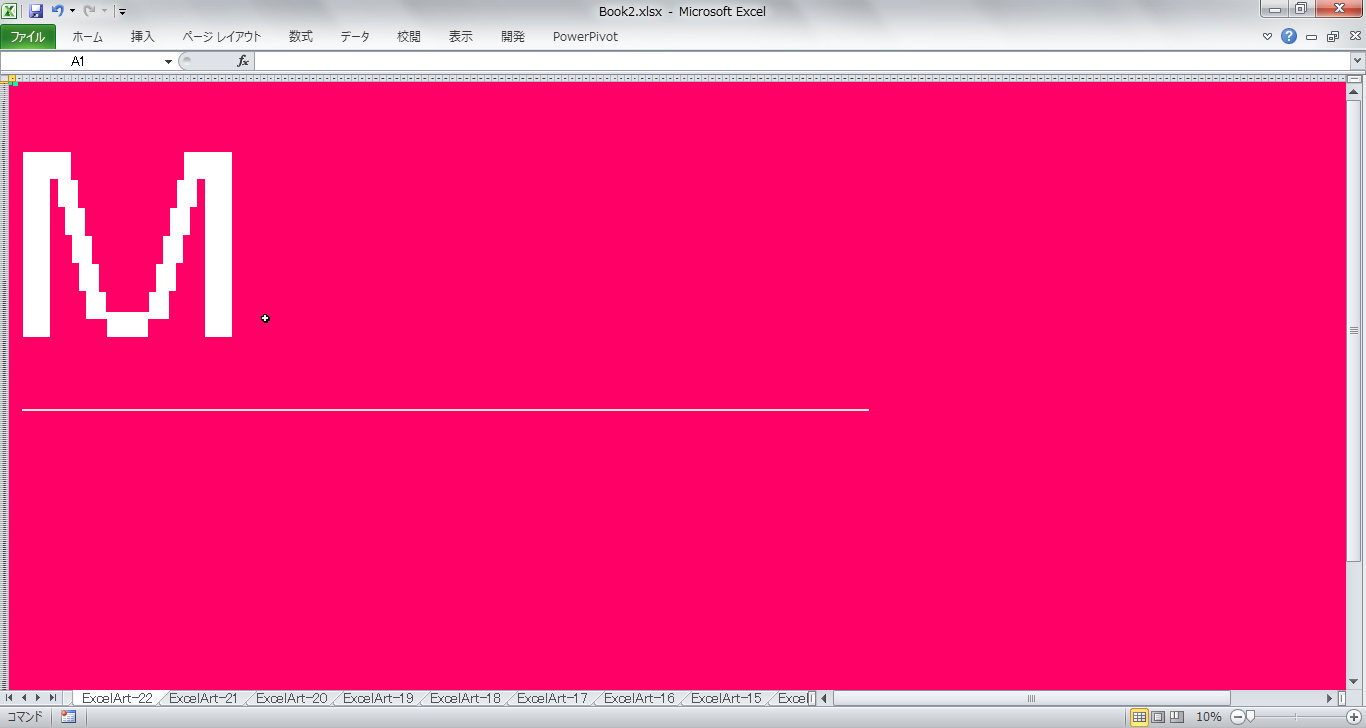1366x728 pixels.
Task: Open the ページ レイアウト ribbon tab
Action: [x=222, y=37]
